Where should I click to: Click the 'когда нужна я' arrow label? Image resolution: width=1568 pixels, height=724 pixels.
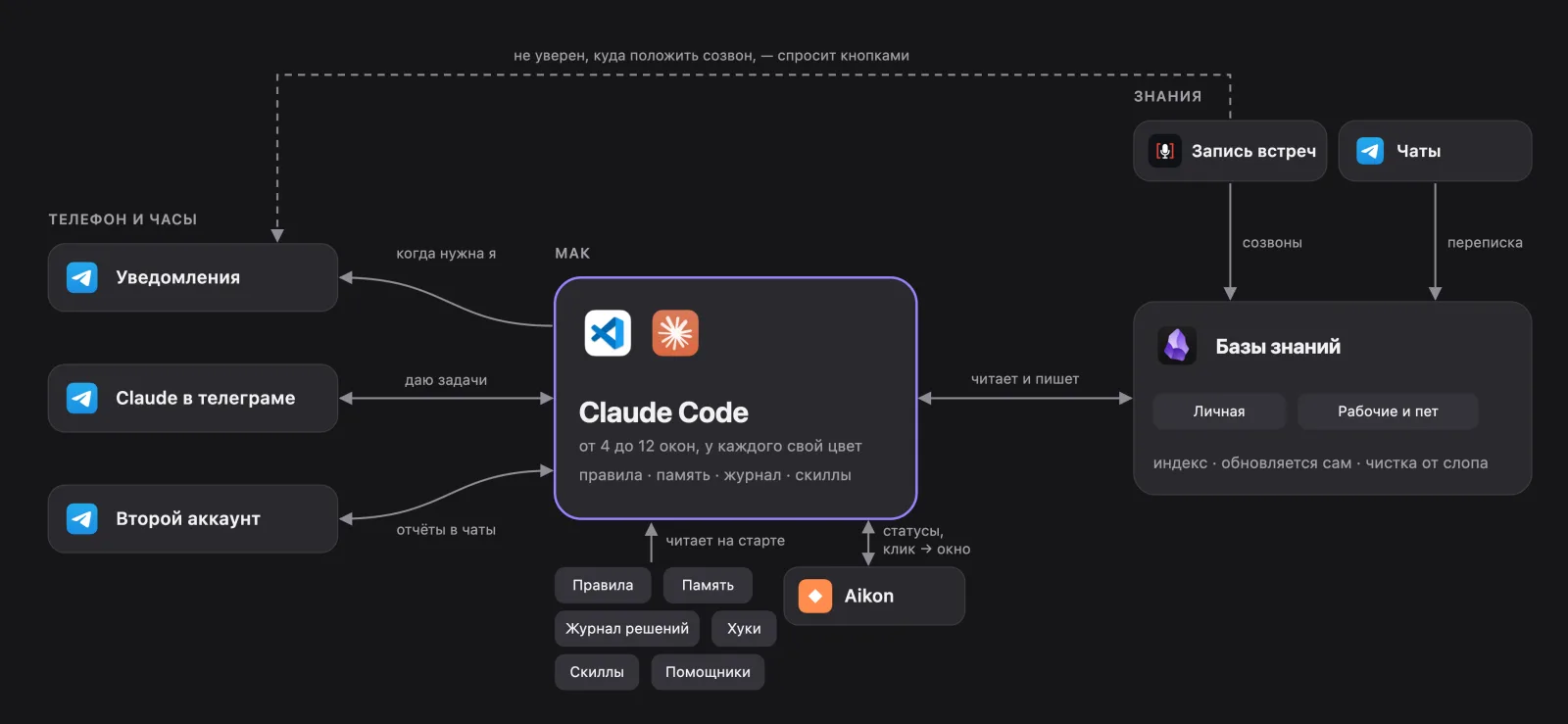pos(446,254)
